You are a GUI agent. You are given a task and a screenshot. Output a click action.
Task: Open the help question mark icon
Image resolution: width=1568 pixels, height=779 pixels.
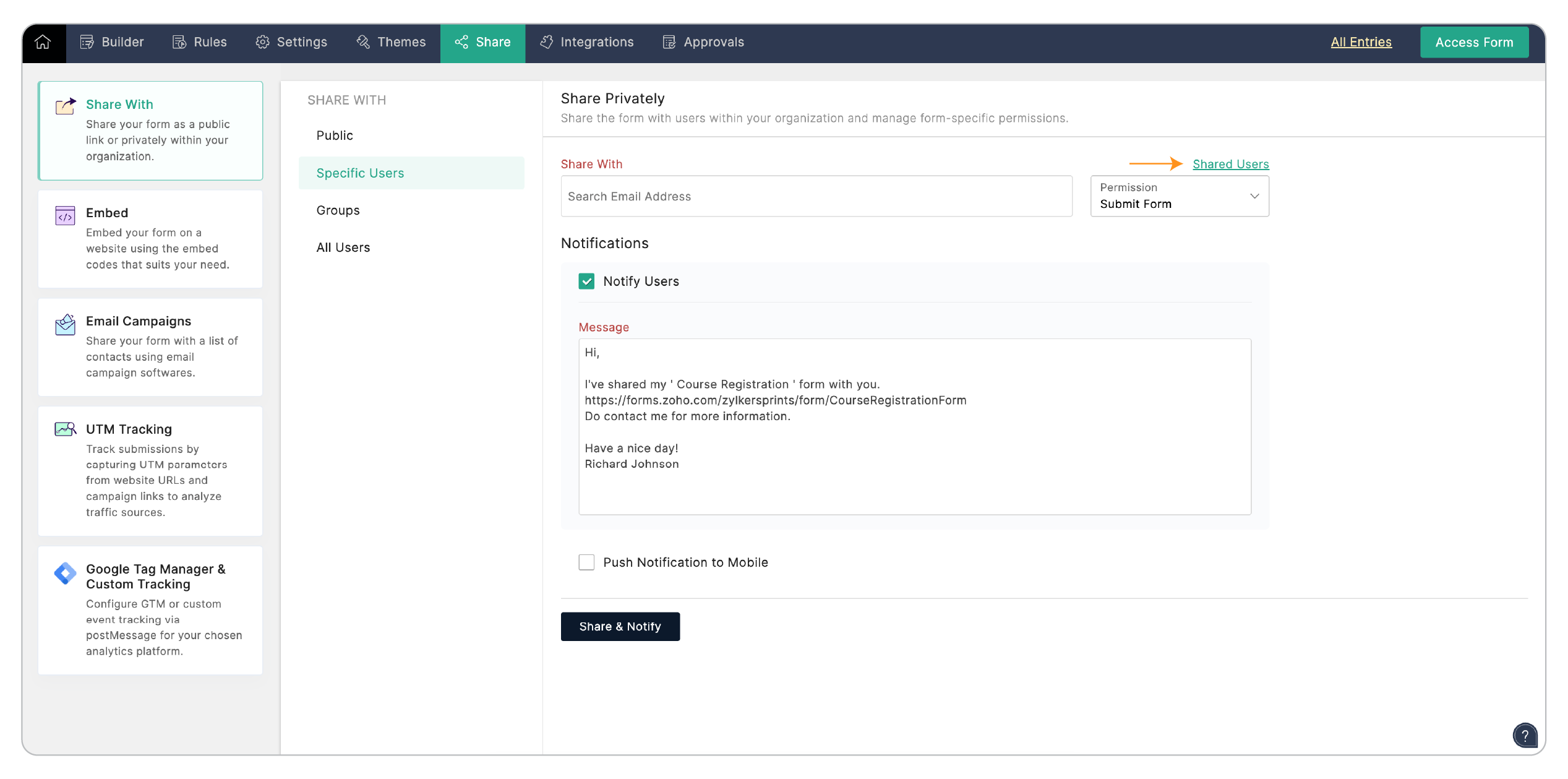[1524, 735]
